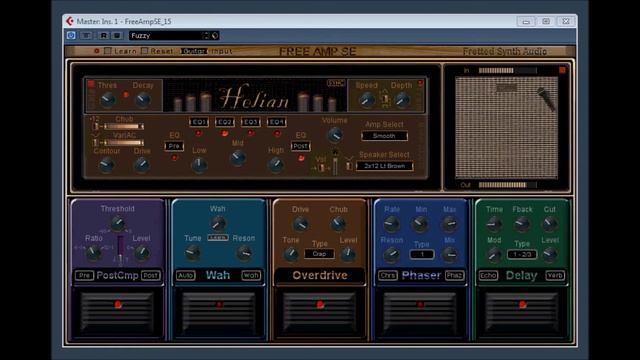Click the amp Volume knob
The height and width of the screenshot is (360, 640).
[x=335, y=135]
